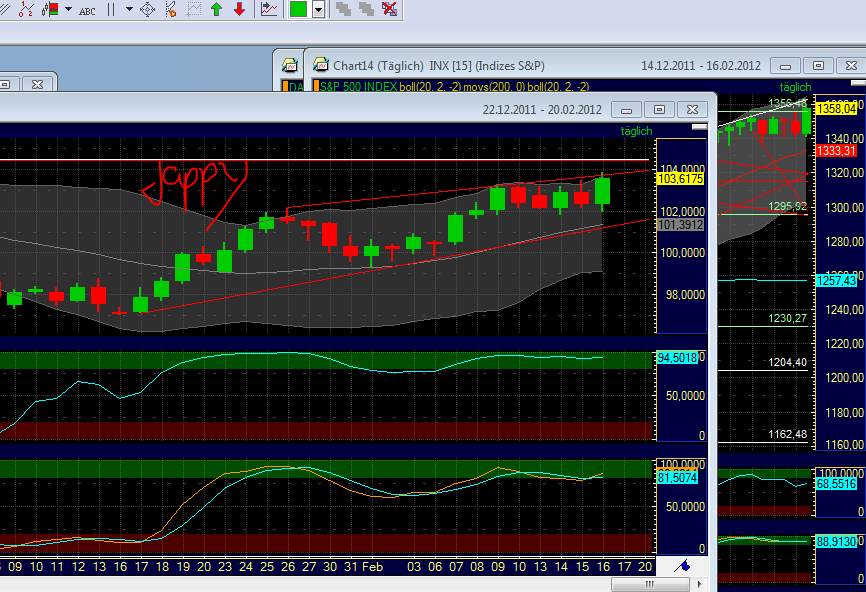Click the S&P 500 INDEX boll indicator label
The height and width of the screenshot is (592, 866).
click(x=400, y=86)
